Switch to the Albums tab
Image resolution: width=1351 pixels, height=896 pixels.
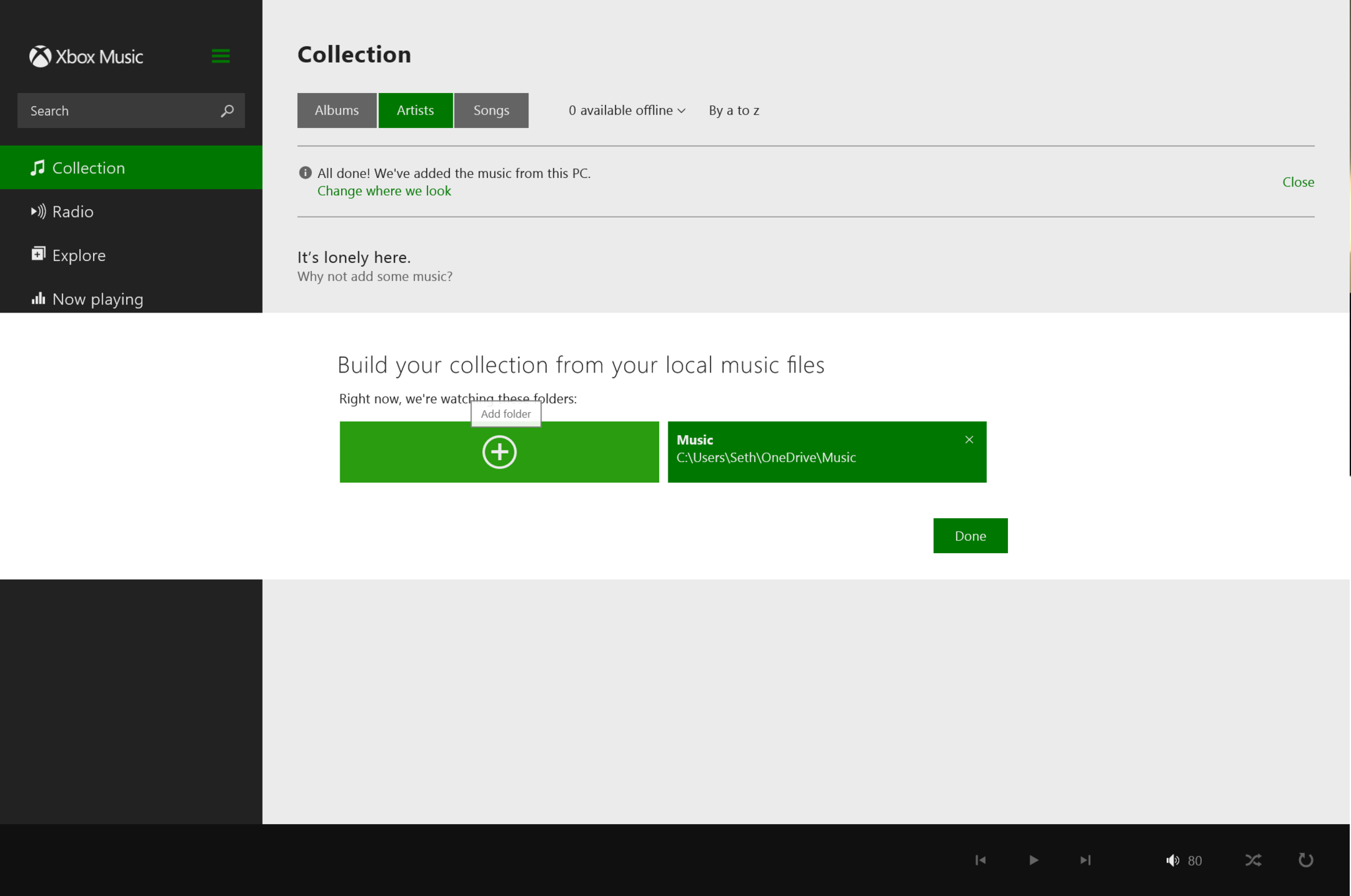(x=336, y=111)
